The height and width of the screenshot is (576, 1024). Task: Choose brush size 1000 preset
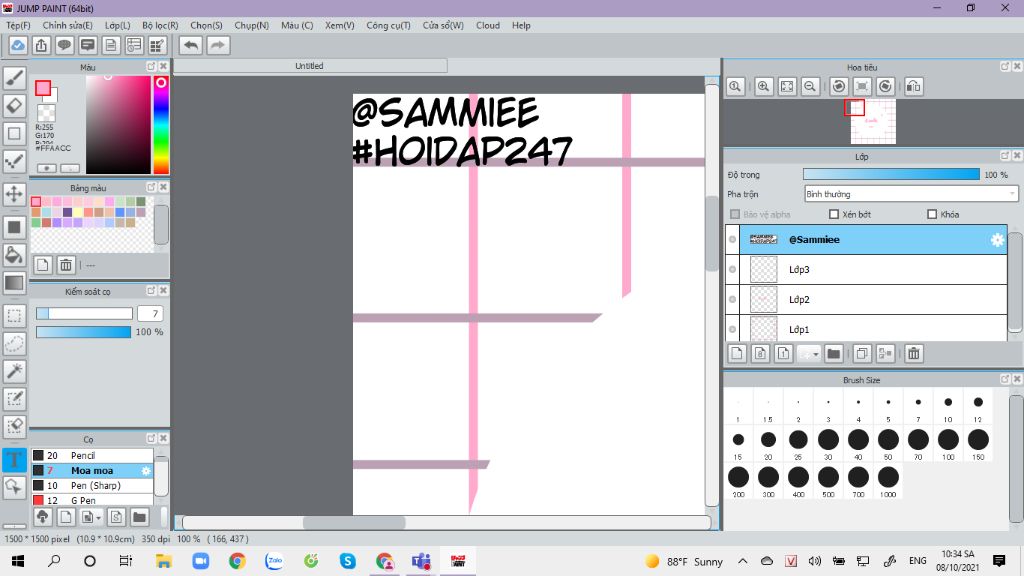pyautogui.click(x=888, y=481)
